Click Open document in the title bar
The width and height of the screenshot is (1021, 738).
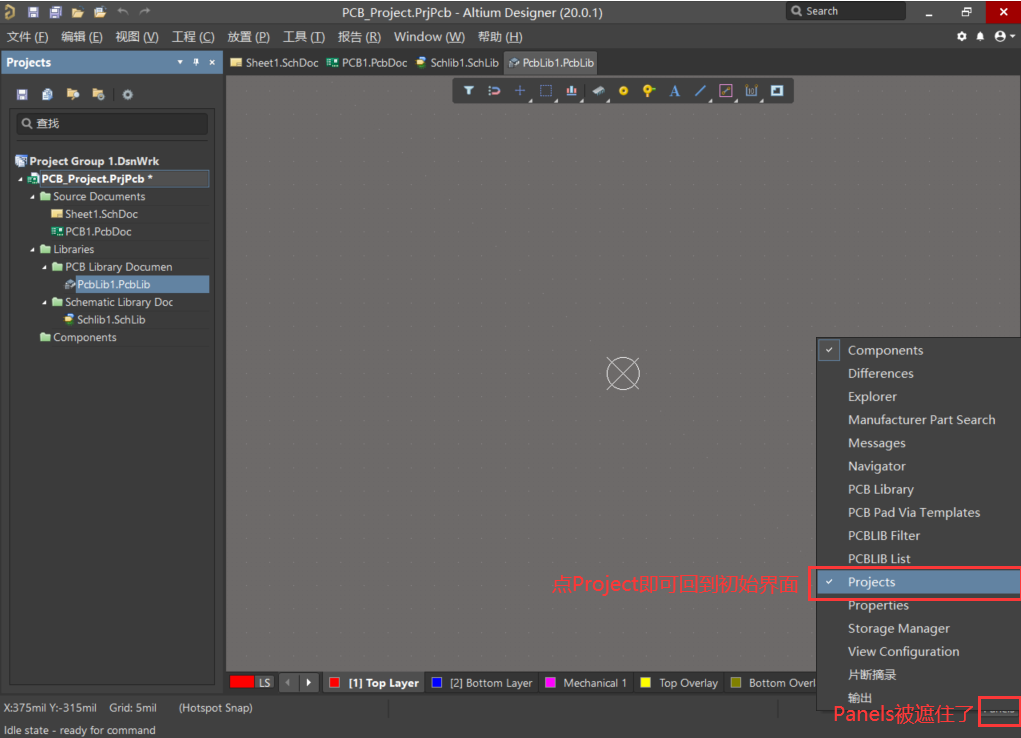pos(77,12)
